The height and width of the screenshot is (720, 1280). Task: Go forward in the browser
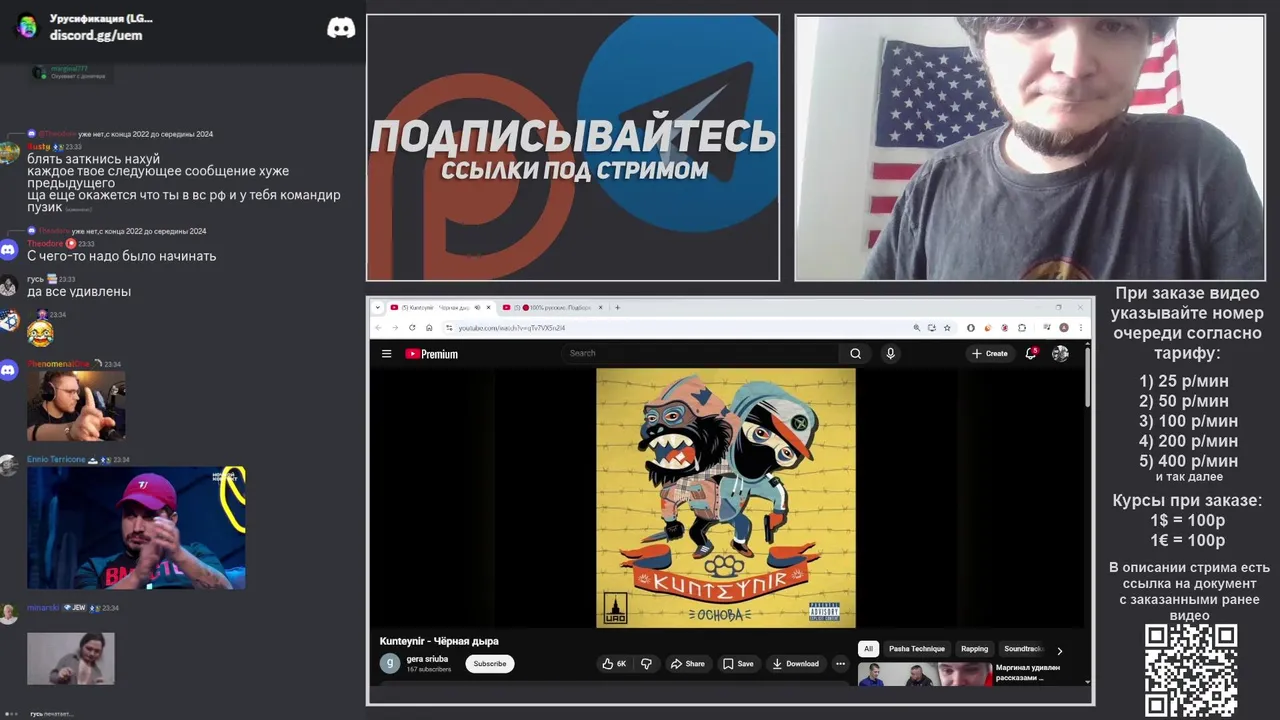395,327
